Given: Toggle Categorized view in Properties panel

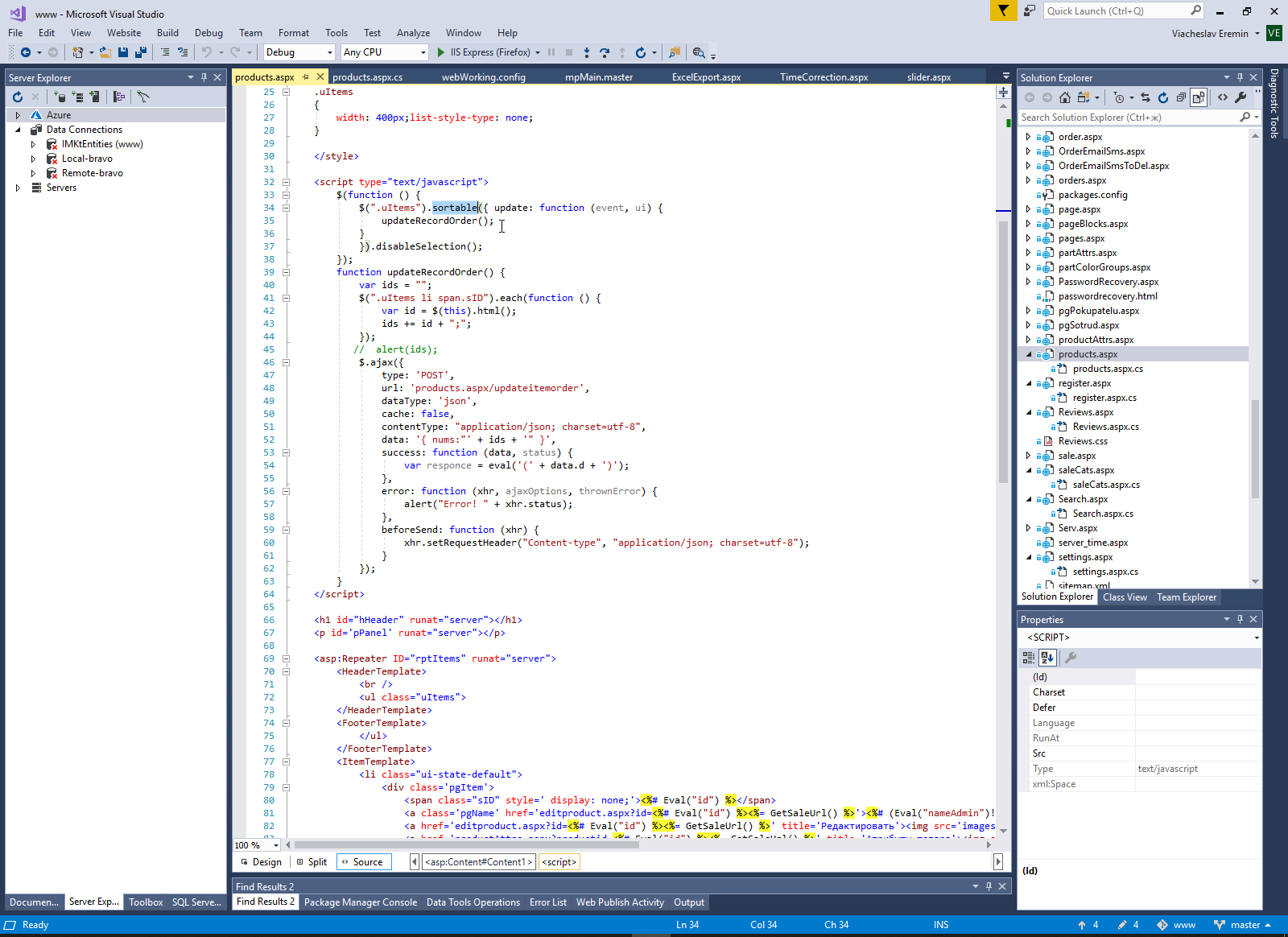Looking at the screenshot, I should click(x=1029, y=658).
